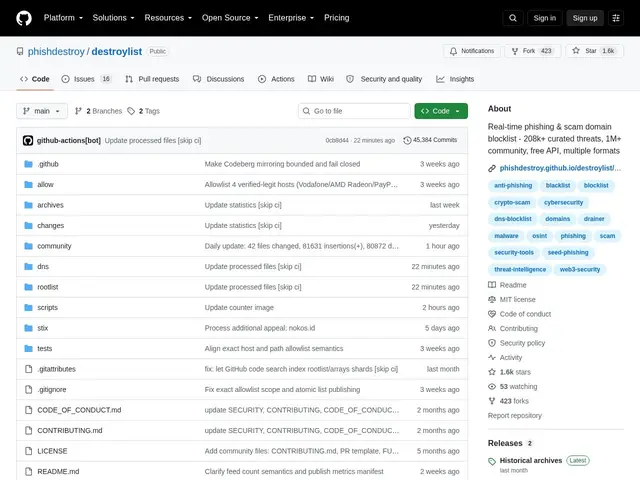This screenshot has width=640, height=480.
Task: Click the link icon beside the website URL
Action: coord(492,168)
